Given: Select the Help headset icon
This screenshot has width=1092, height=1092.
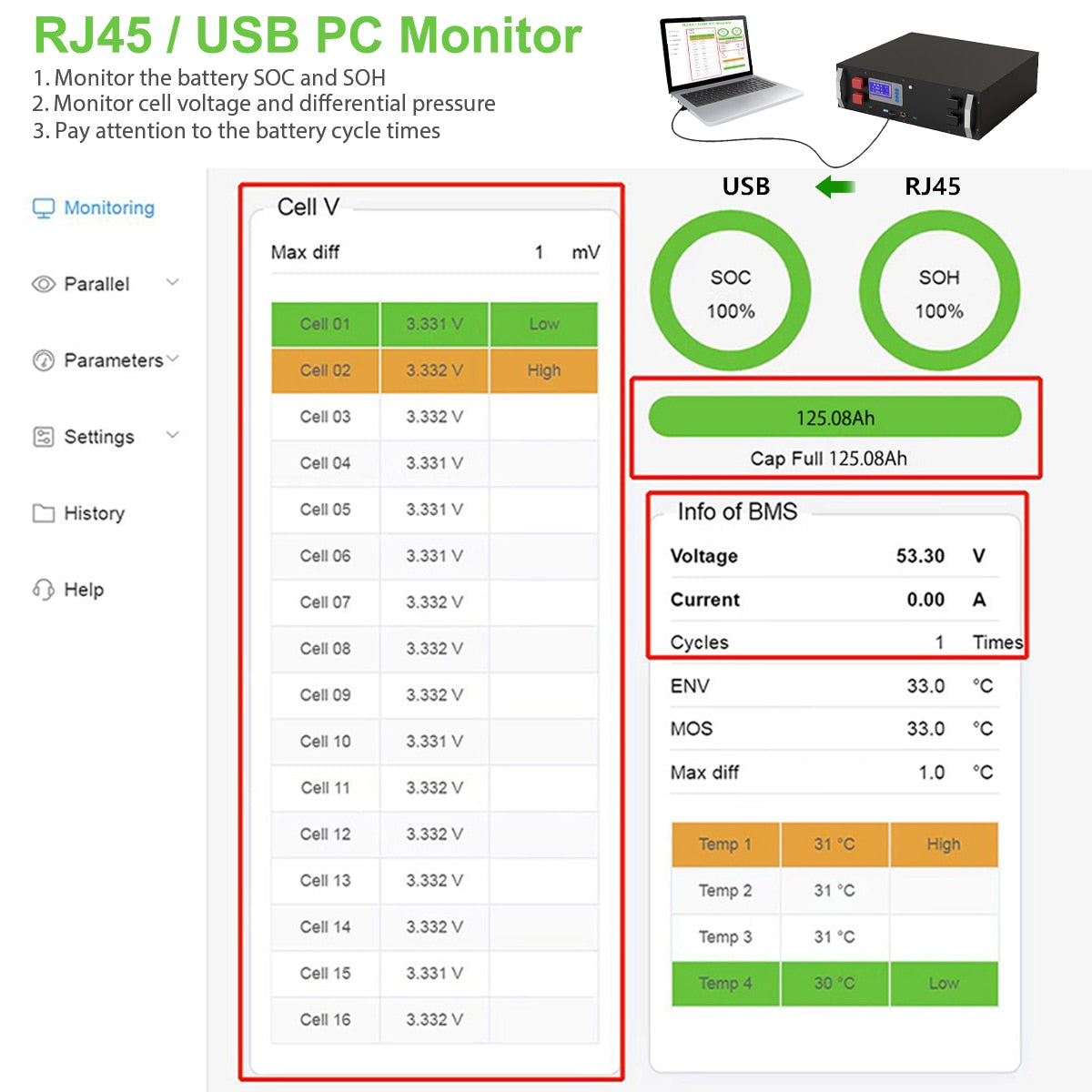Looking at the screenshot, I should [42, 590].
